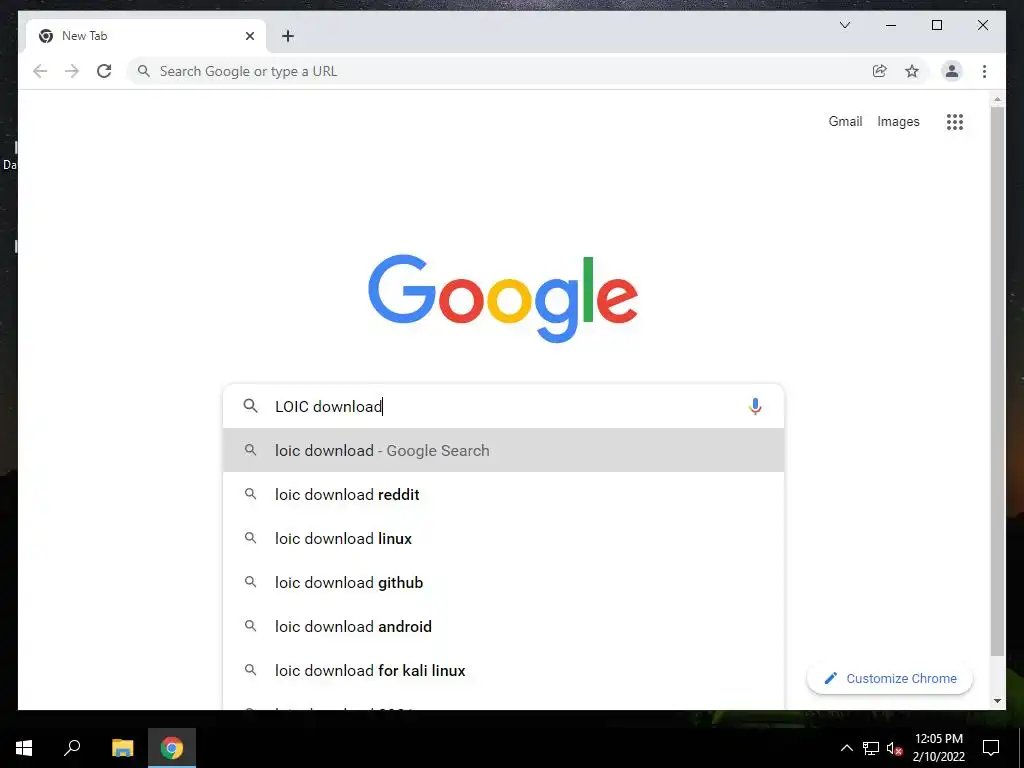The width and height of the screenshot is (1024, 768).
Task: Open the Gmail link
Action: pyautogui.click(x=845, y=121)
